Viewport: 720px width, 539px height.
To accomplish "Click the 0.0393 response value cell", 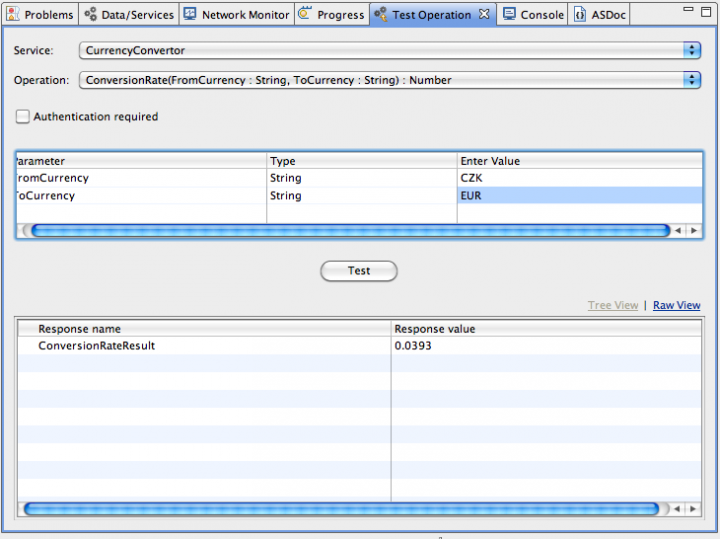I will click(x=546, y=346).
